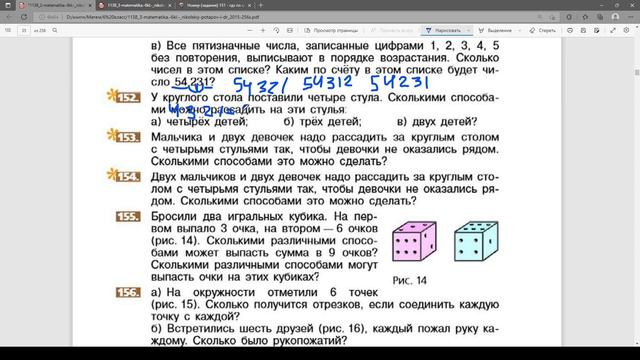Add this page to favorites with the star icon

[552, 17]
